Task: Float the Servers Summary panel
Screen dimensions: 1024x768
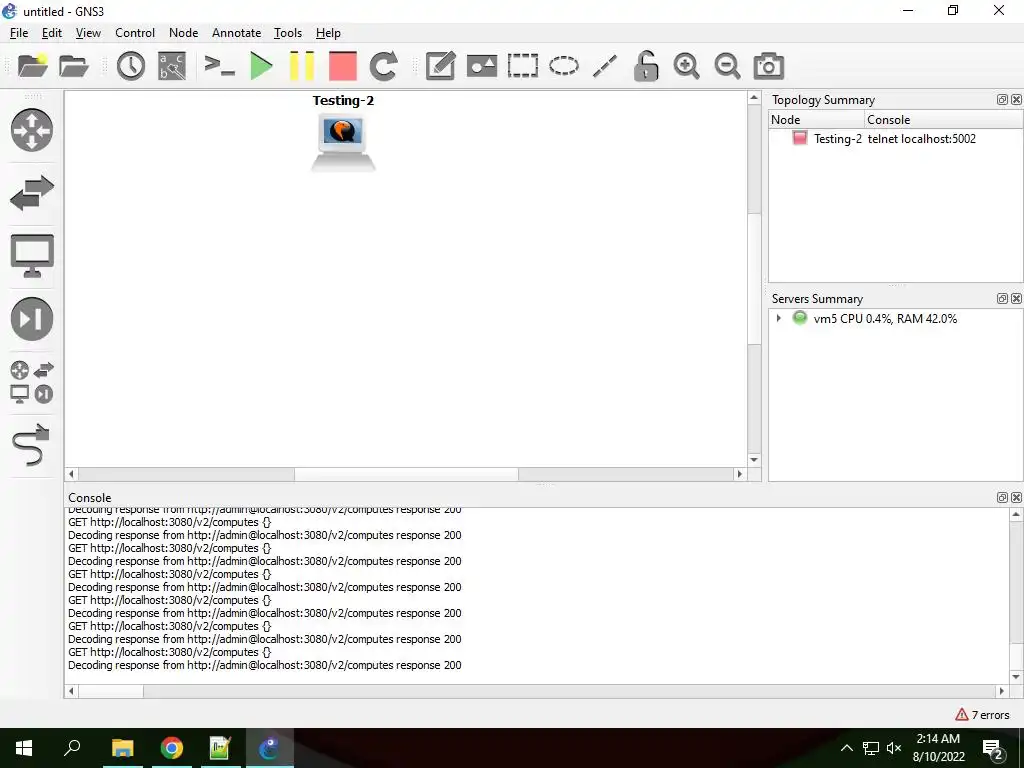Action: [1002, 298]
